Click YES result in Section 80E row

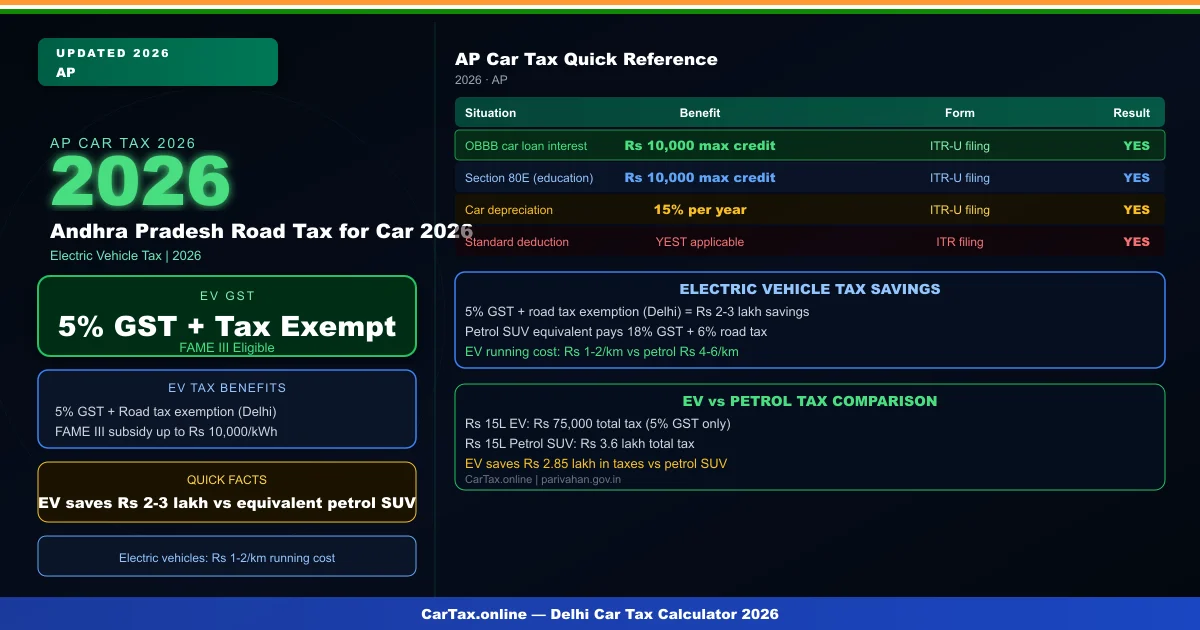tap(1137, 178)
